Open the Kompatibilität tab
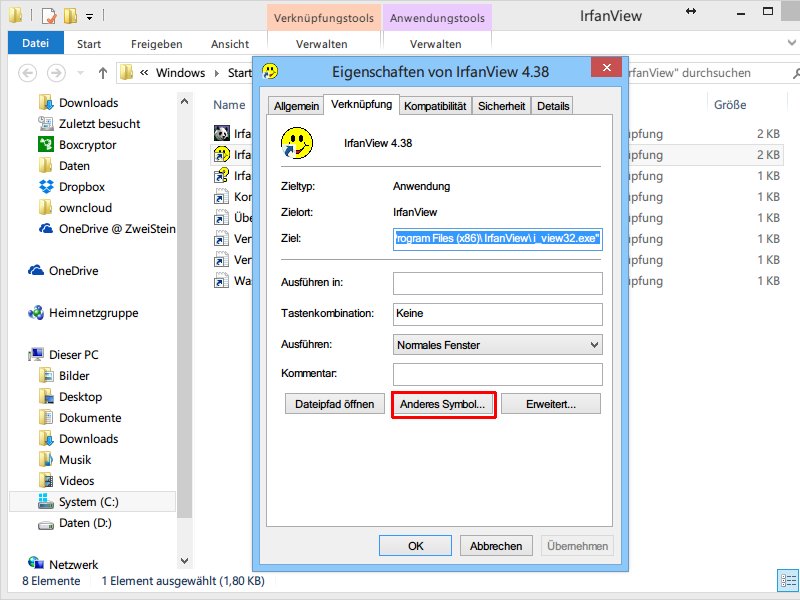Viewport: 800px width, 600px height. pos(435,106)
